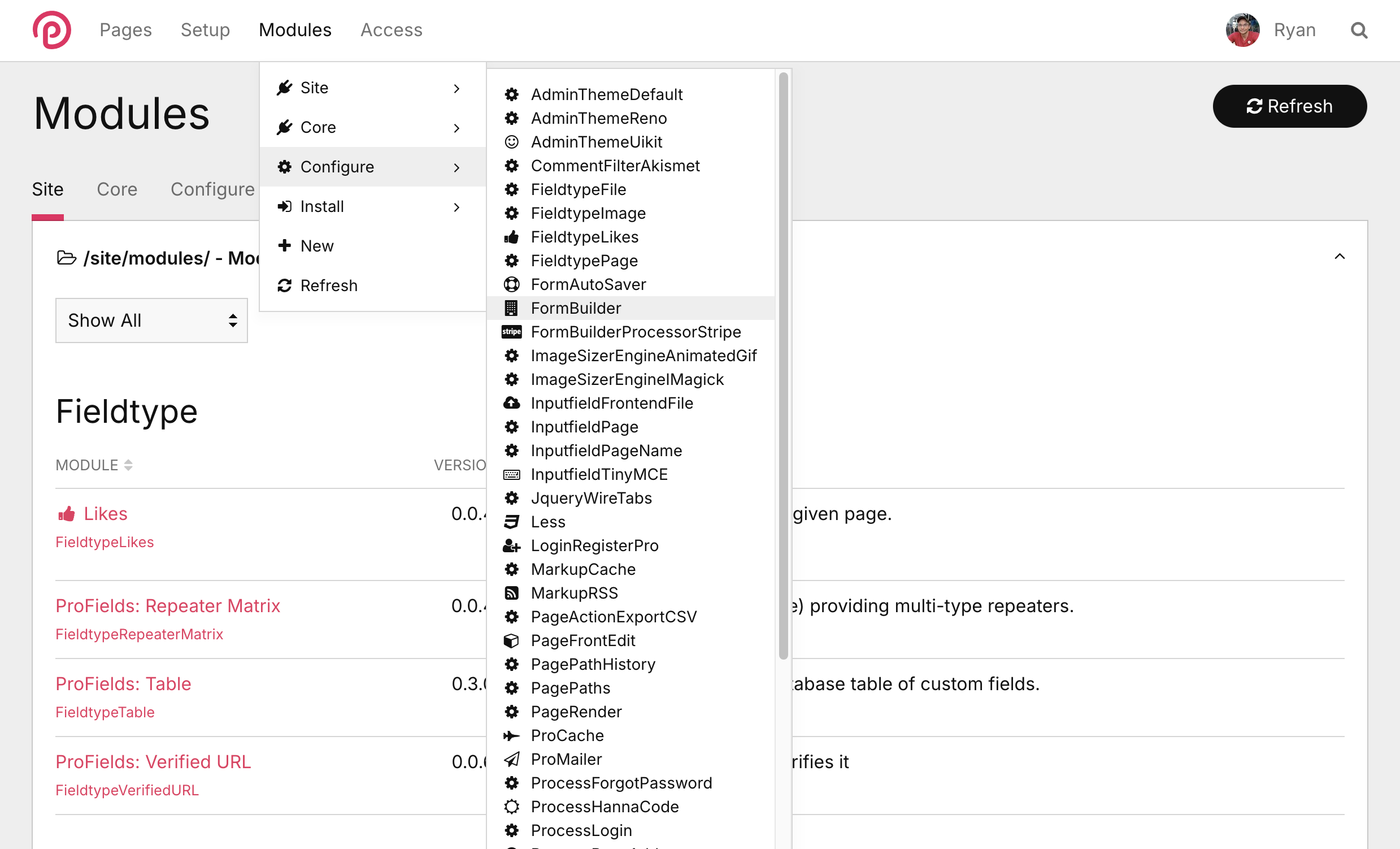Click the cube icon beside PageFrontEdit

tap(511, 640)
